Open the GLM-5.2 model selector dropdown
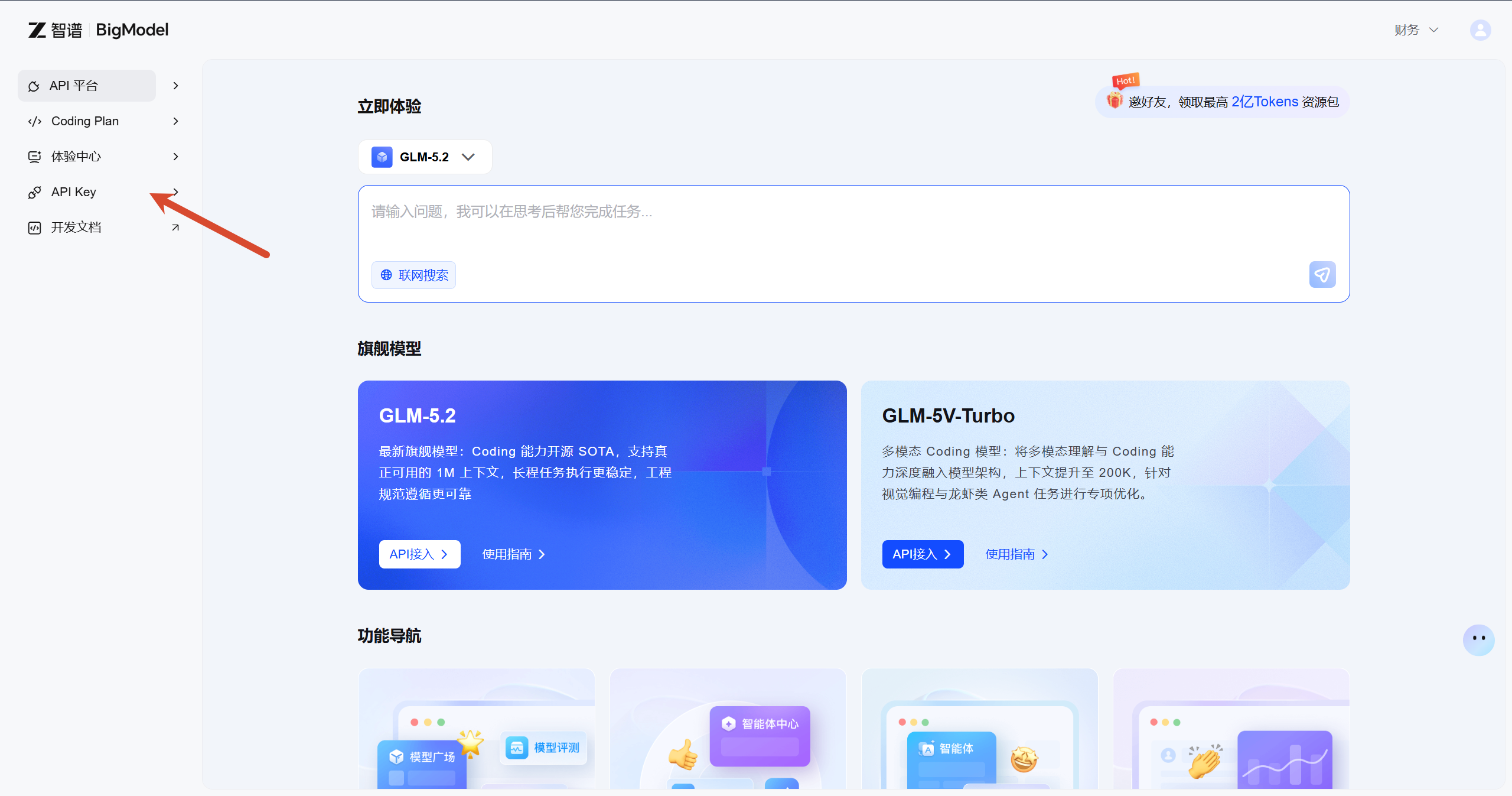This screenshot has height=796, width=1512. click(425, 157)
